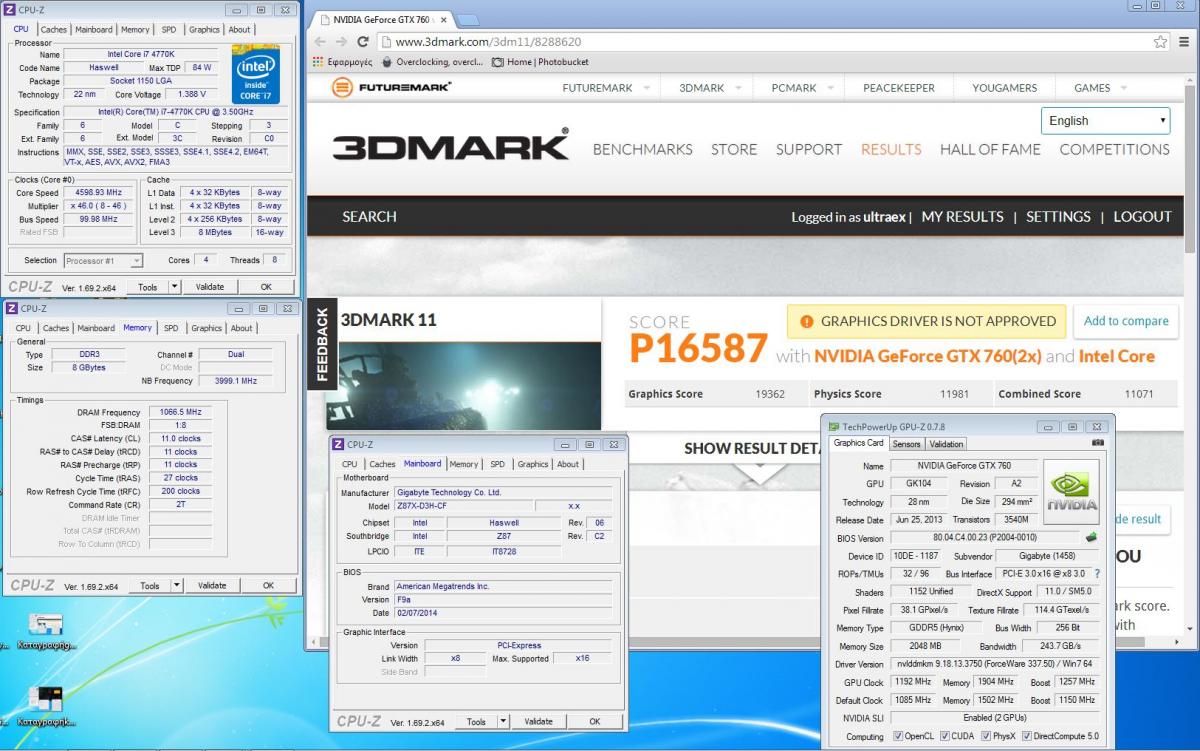
Task: Toggle the OpenCL checkbox in GPU-Z
Action: point(897,737)
